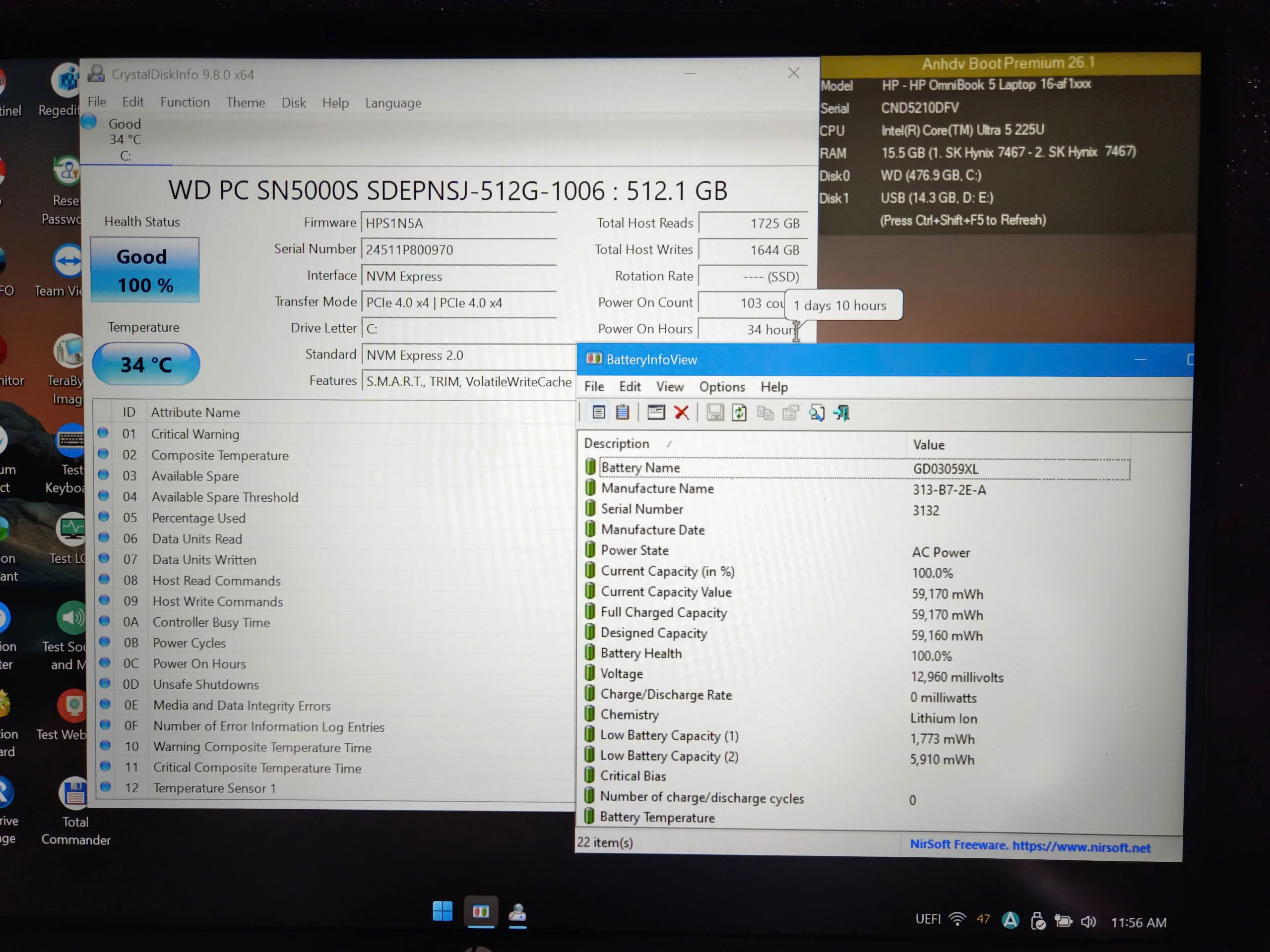
Task: Click the Wi-Fi icon in the system tray
Action: click(x=956, y=920)
